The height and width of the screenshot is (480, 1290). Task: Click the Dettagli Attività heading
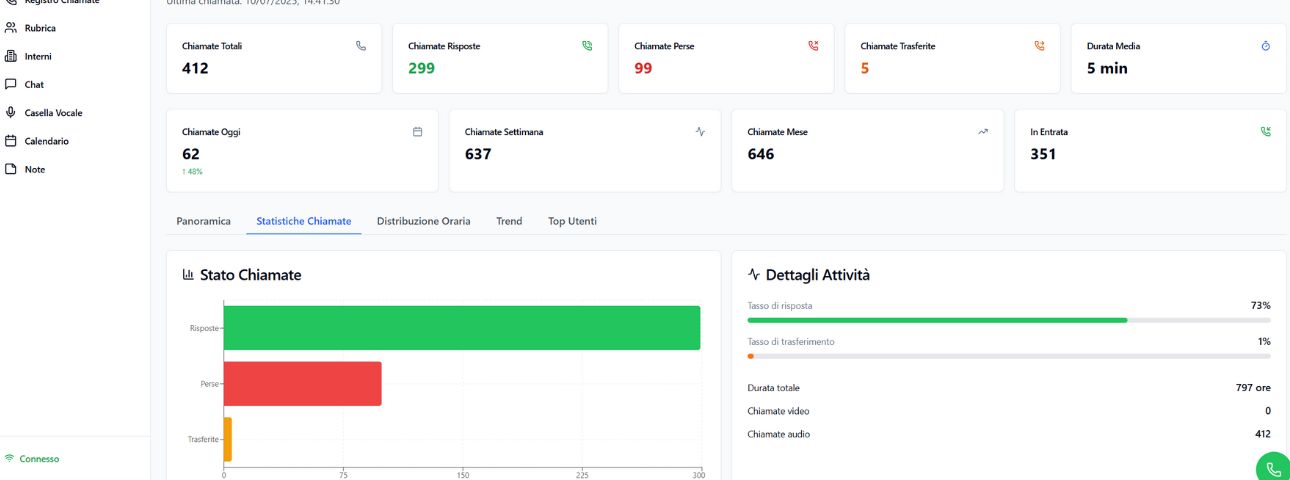pos(817,274)
